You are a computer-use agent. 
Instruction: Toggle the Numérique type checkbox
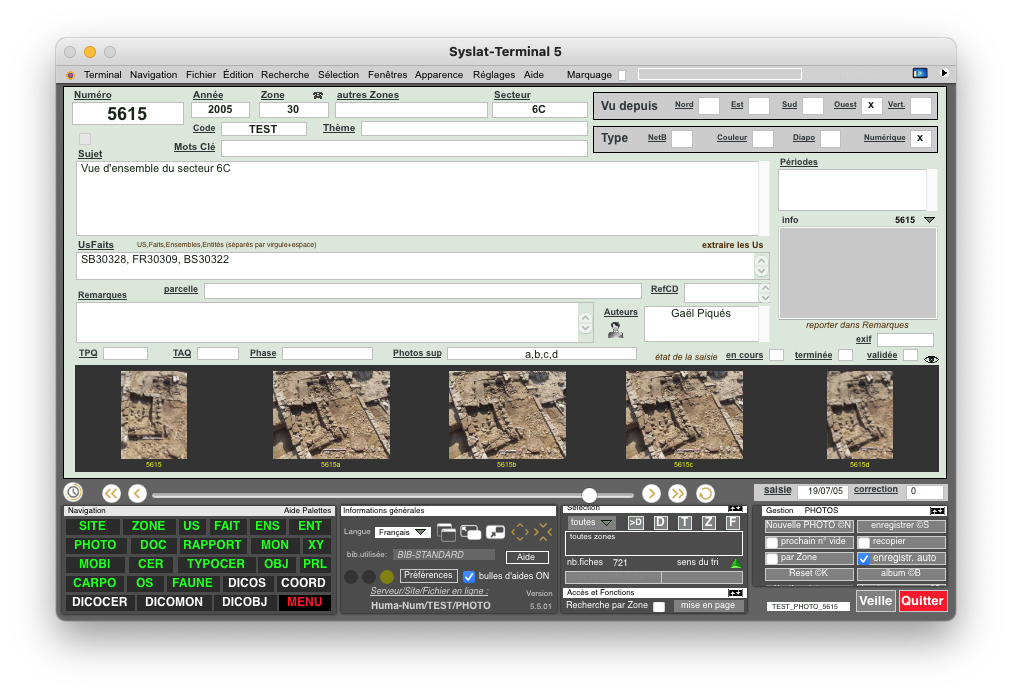(920, 138)
